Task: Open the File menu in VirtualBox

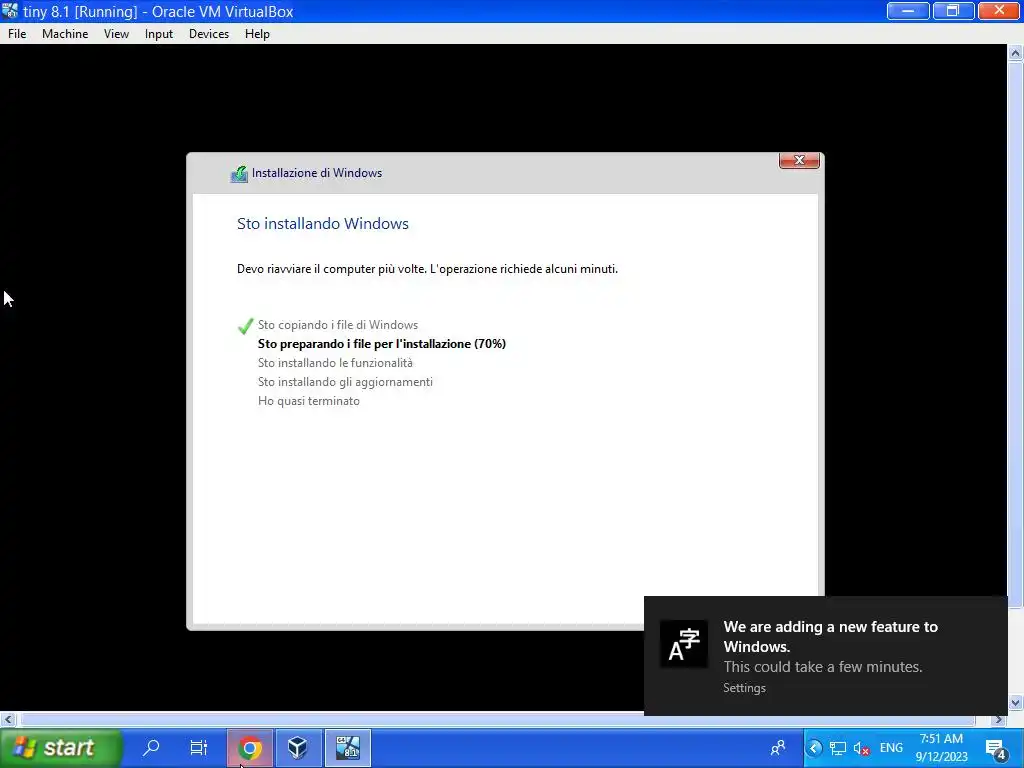Action: [x=17, y=34]
